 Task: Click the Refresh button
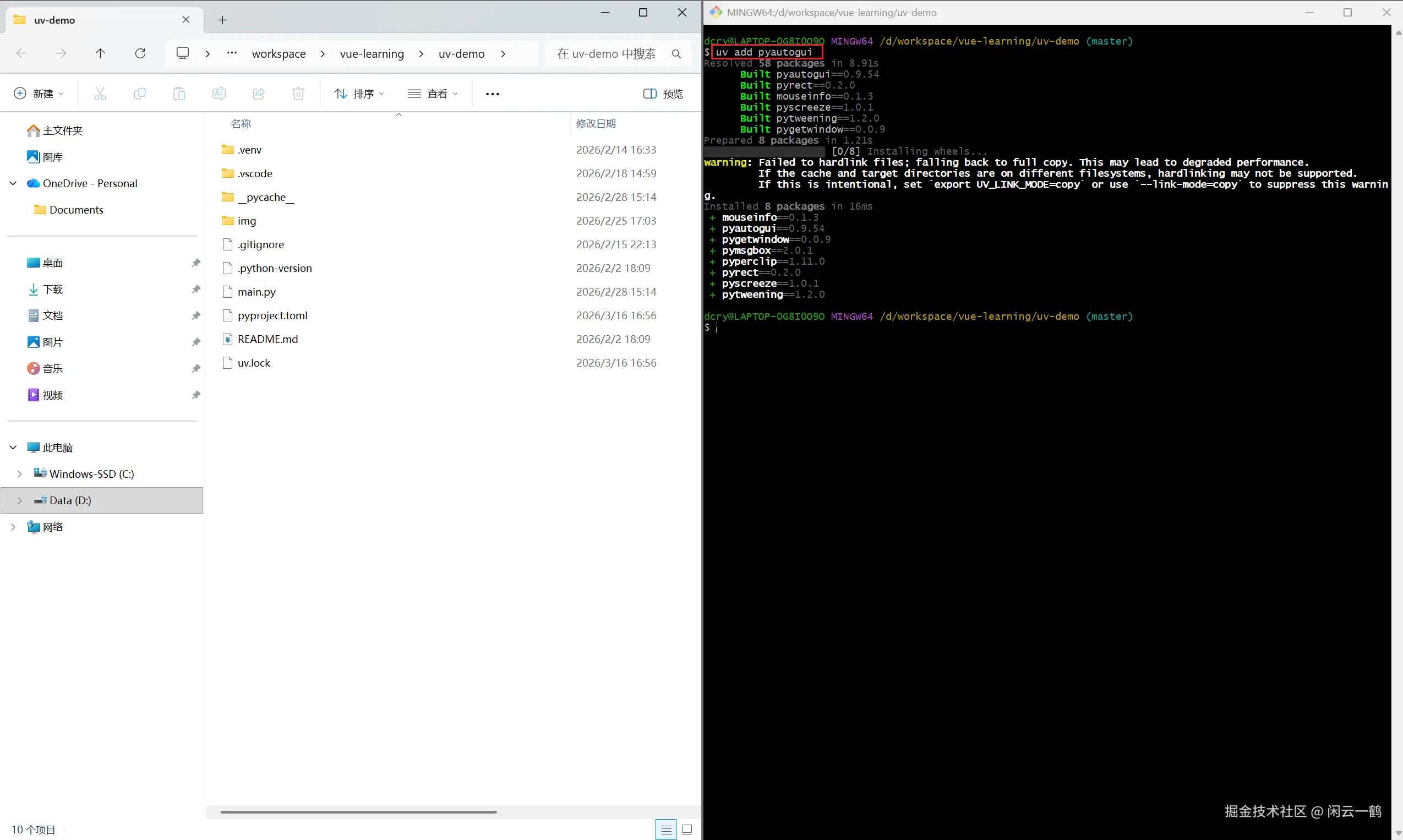point(140,53)
